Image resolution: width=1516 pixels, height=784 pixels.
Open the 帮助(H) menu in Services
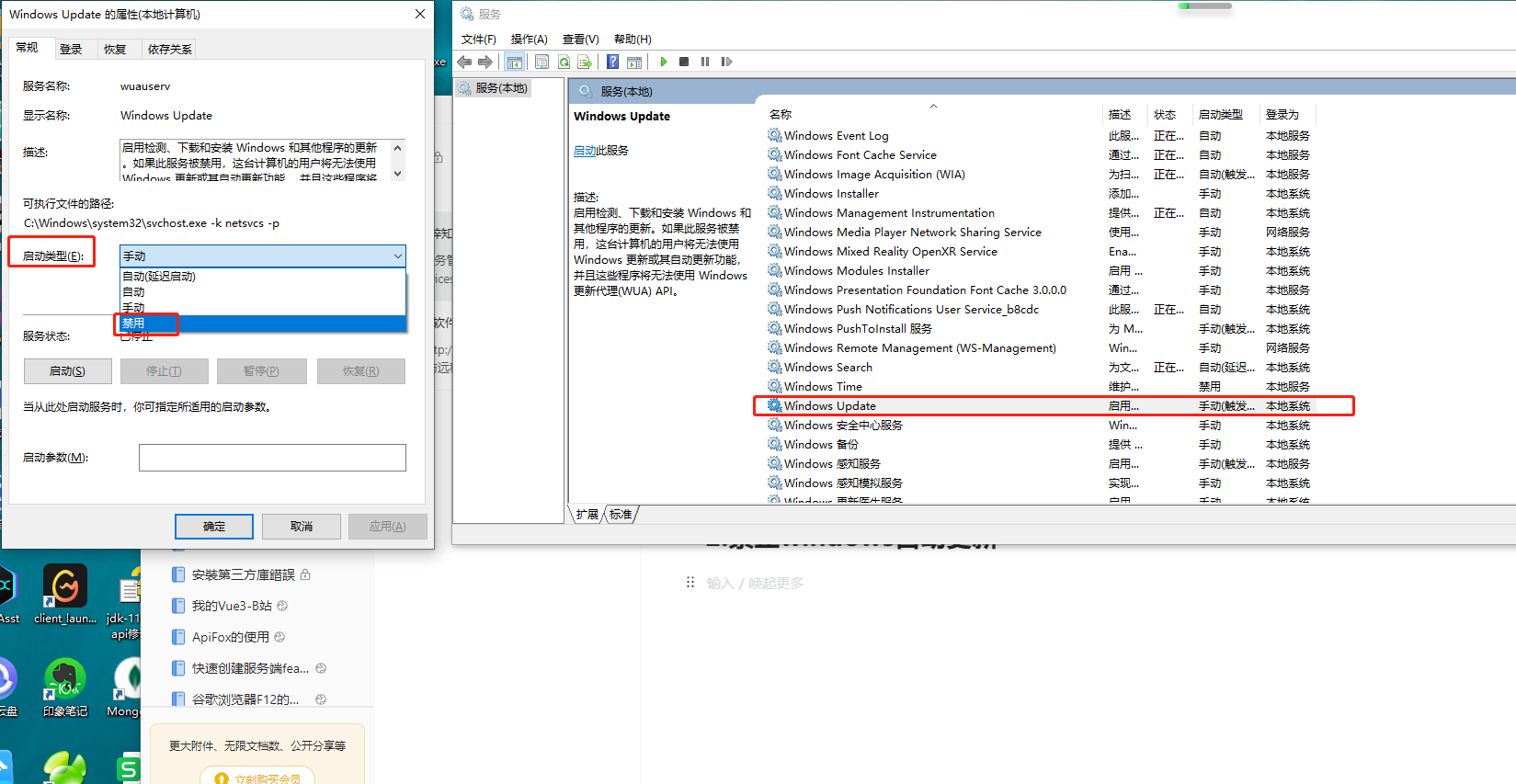tap(633, 39)
